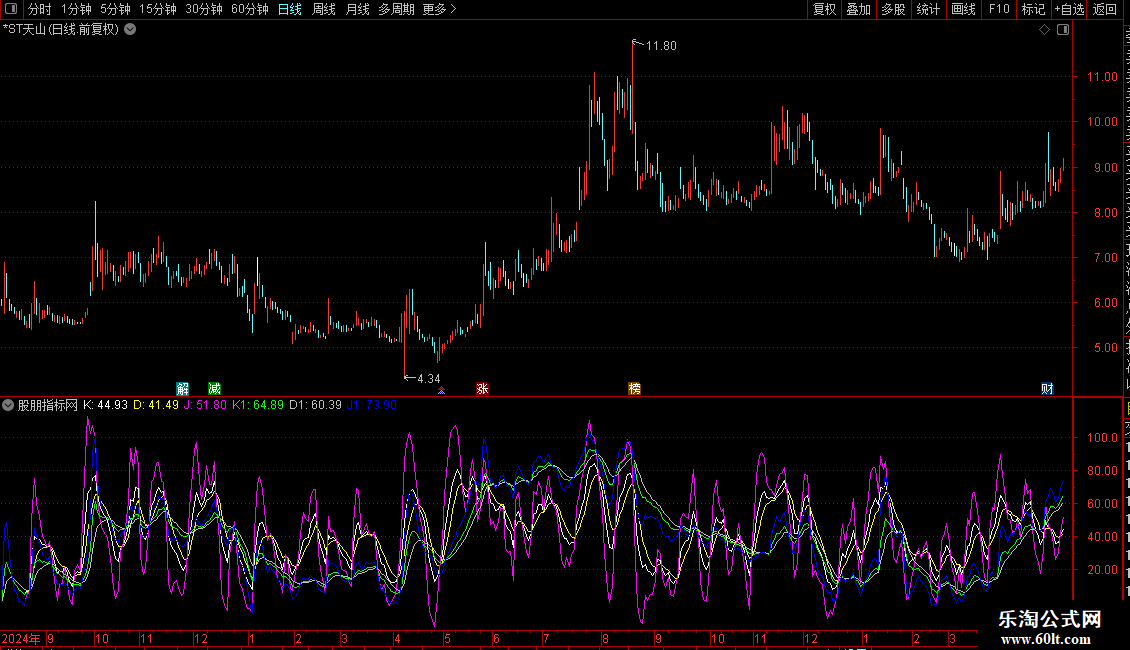Click the 多股 multi-stock button
Image resolution: width=1130 pixels, height=650 pixels.
click(893, 9)
